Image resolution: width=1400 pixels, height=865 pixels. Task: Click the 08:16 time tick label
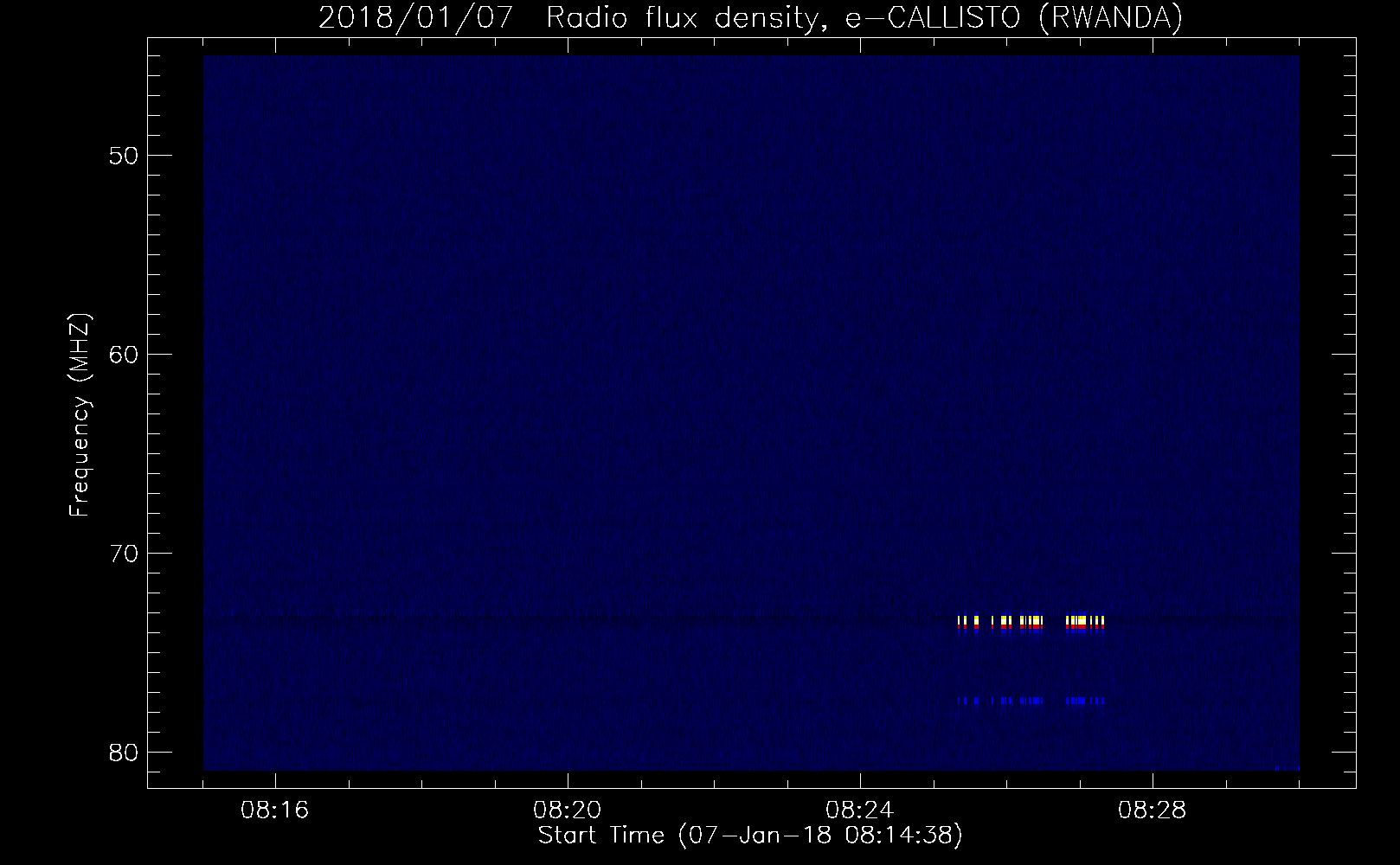275,811
